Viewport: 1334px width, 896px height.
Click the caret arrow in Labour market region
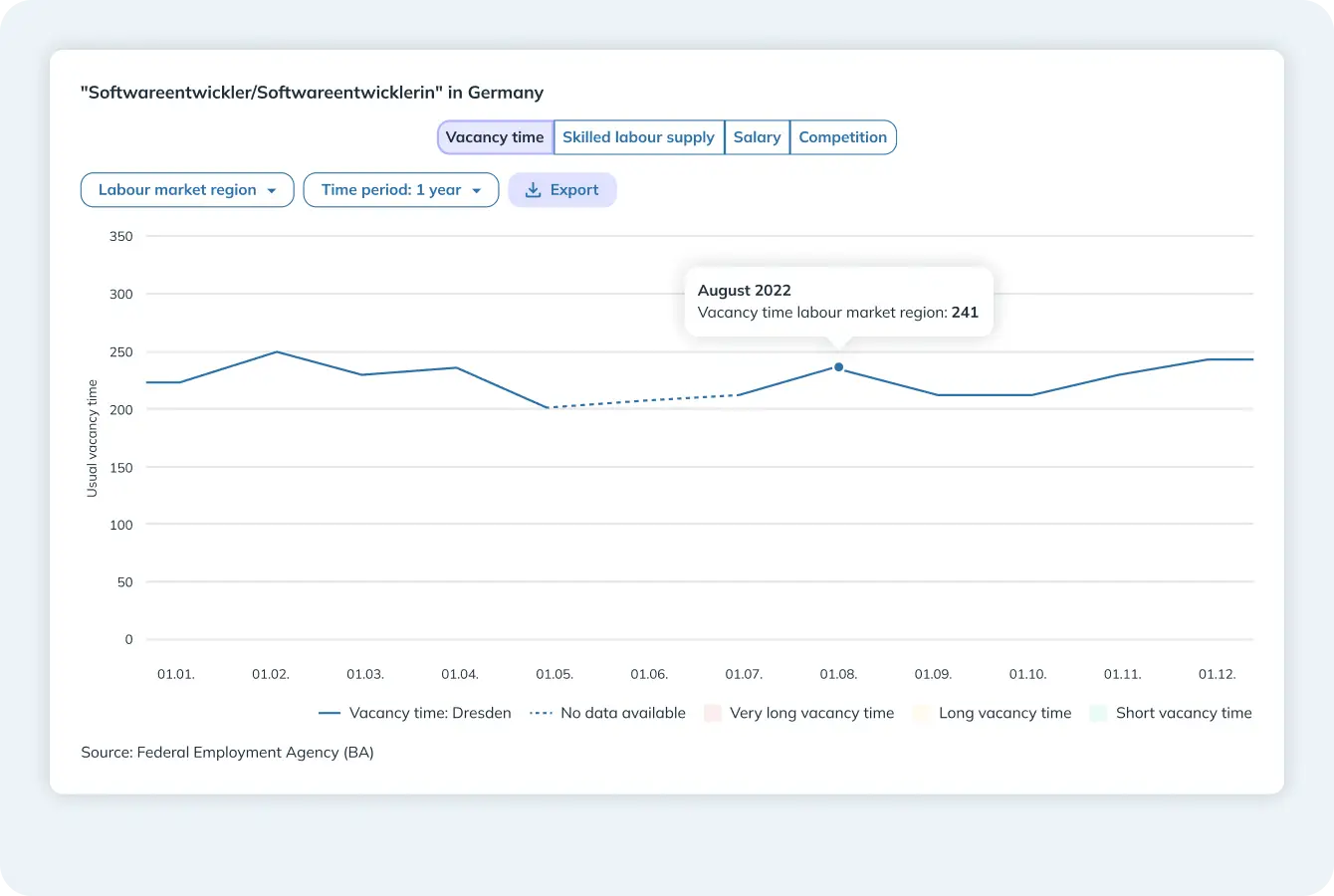coord(272,191)
